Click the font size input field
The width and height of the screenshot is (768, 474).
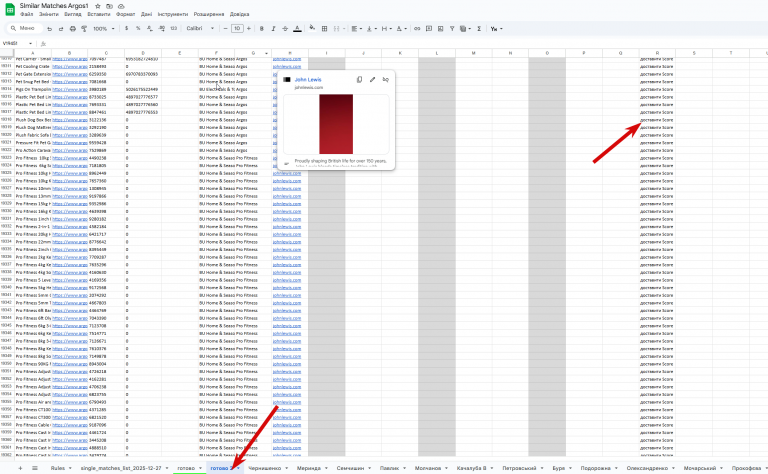point(237,28)
